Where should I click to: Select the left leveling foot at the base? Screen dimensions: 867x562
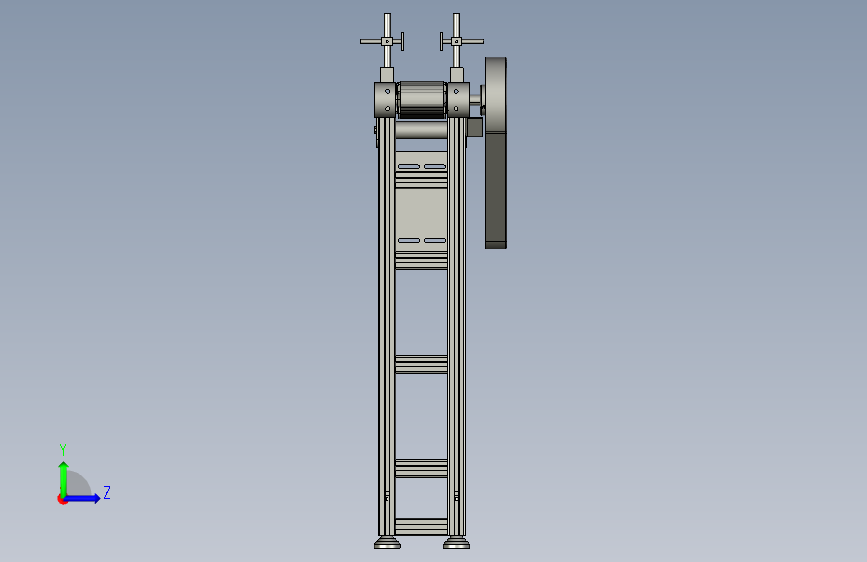387,543
